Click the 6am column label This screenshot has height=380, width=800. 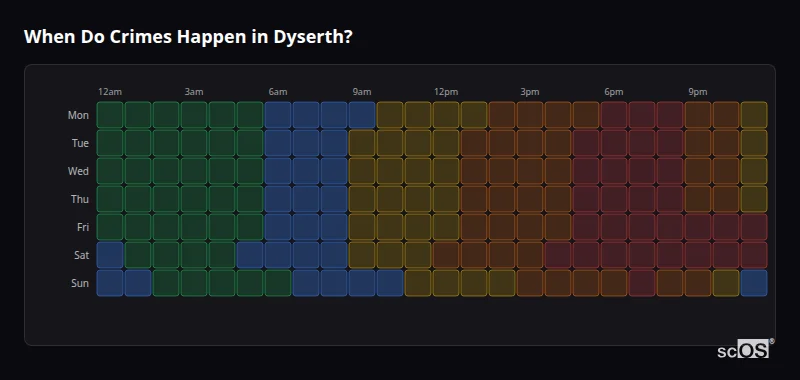[x=278, y=92]
